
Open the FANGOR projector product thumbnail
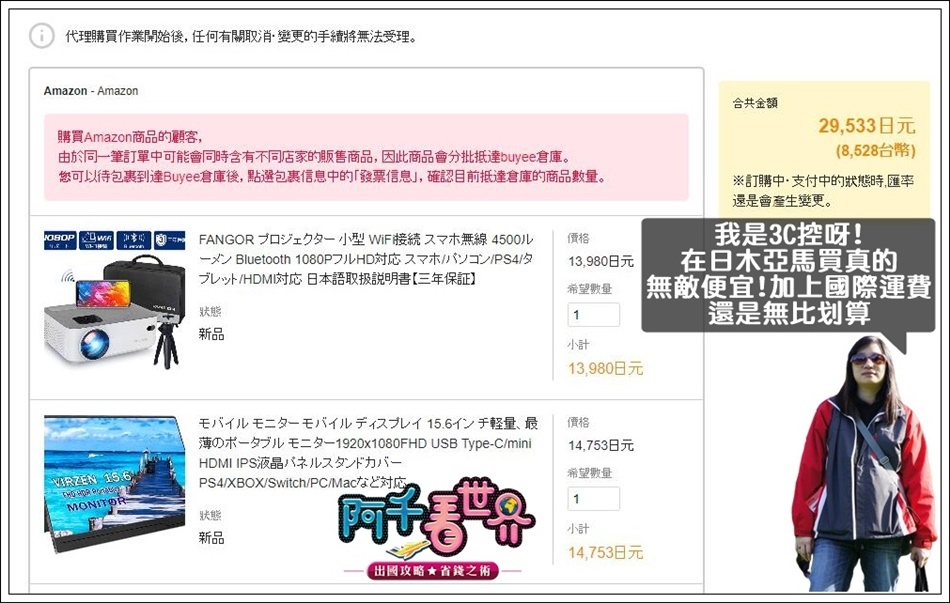click(x=115, y=300)
